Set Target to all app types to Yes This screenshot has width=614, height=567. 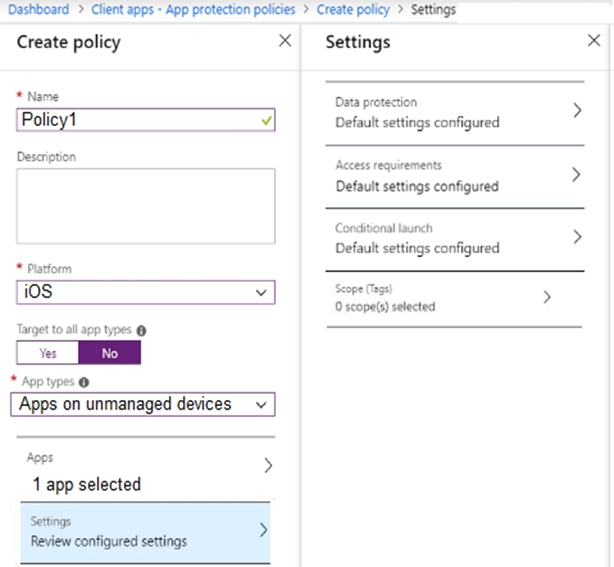48,353
